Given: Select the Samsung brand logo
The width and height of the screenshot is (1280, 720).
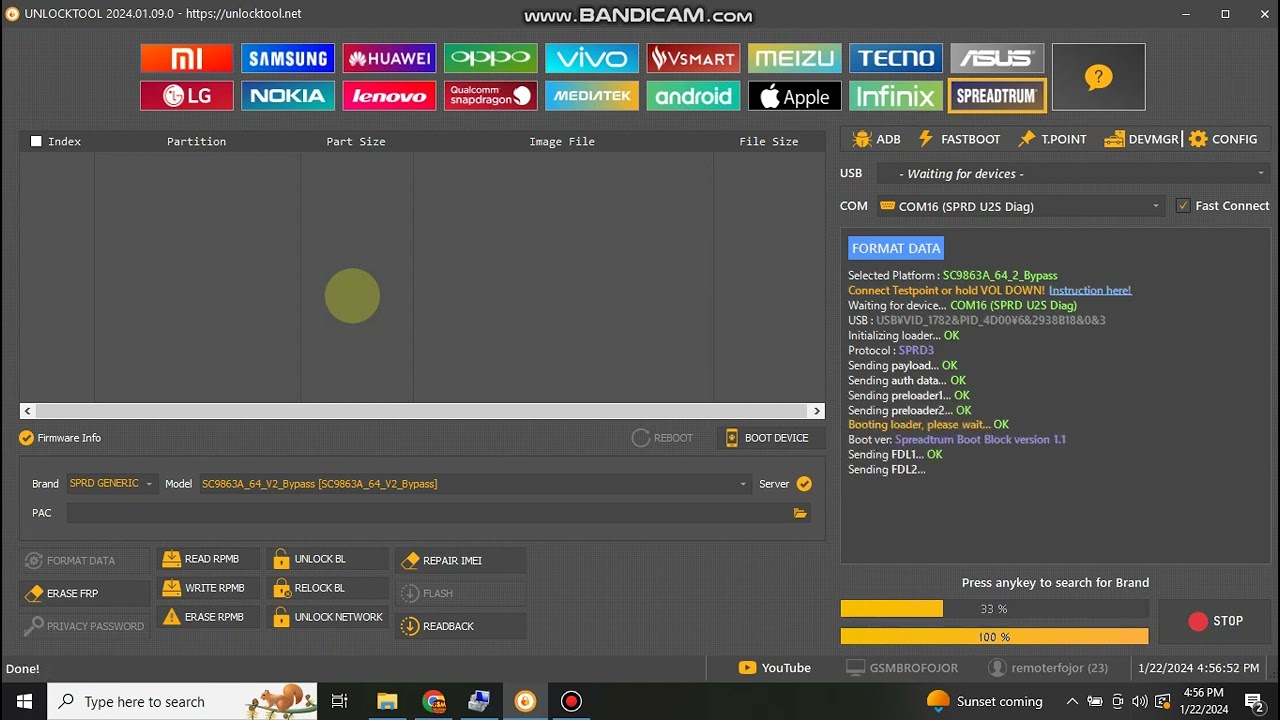Looking at the screenshot, I should click(x=288, y=58).
